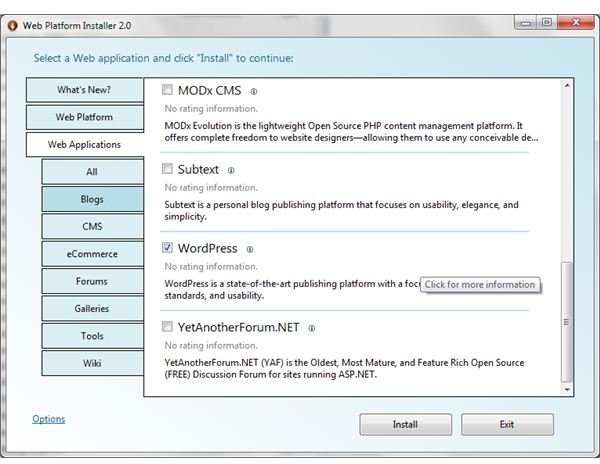Image resolution: width=600 pixels, height=464 pixels.
Task: Click info icon beside YetAnotherForum.NET
Action: (312, 328)
